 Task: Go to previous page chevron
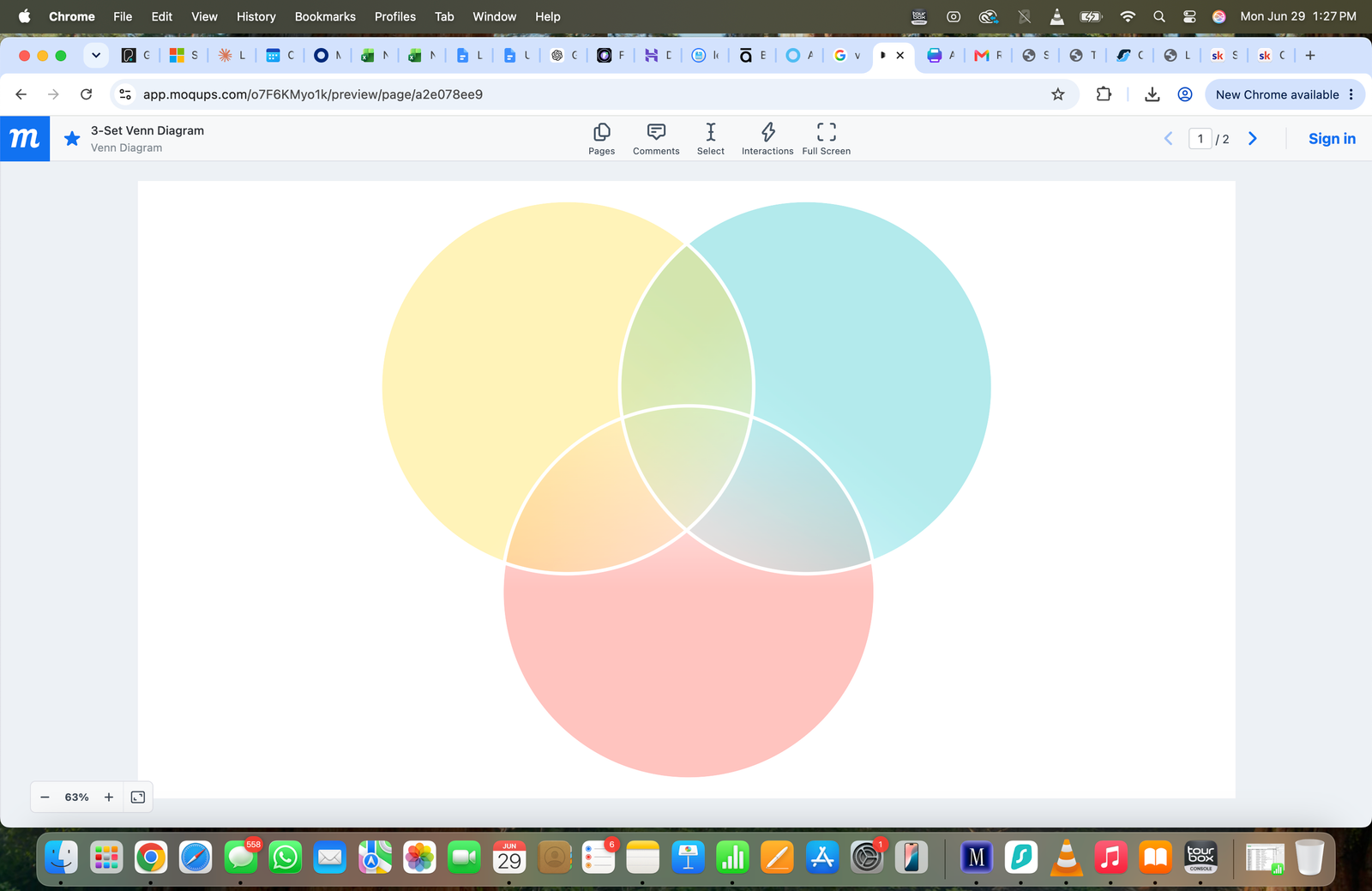[x=1168, y=138]
